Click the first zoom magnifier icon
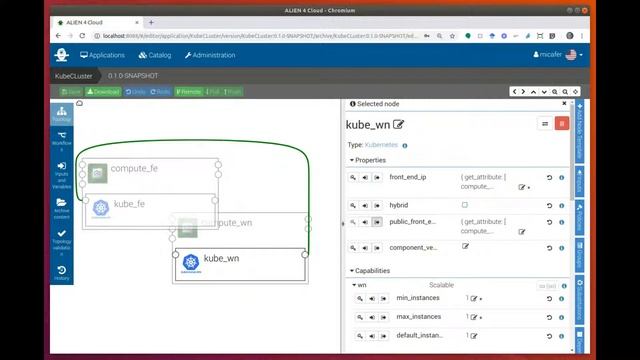The image size is (640, 360). [x=555, y=92]
